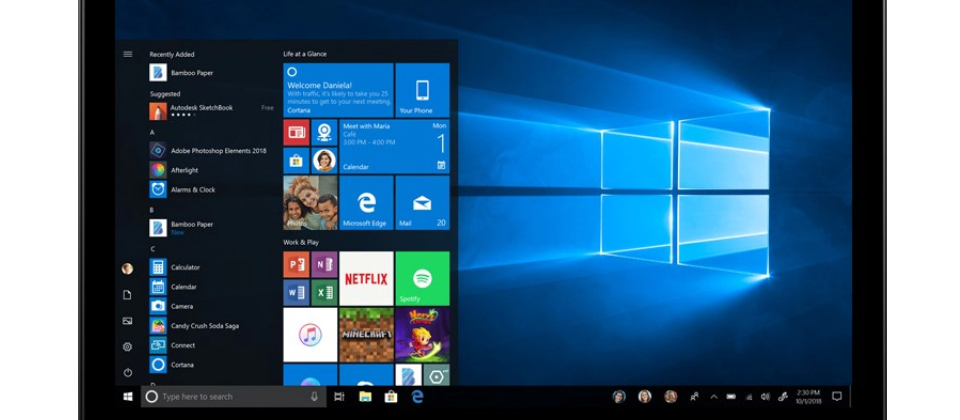The height and width of the screenshot is (420, 960).
Task: Open Documents from the Start sidebar
Action: coord(127,295)
